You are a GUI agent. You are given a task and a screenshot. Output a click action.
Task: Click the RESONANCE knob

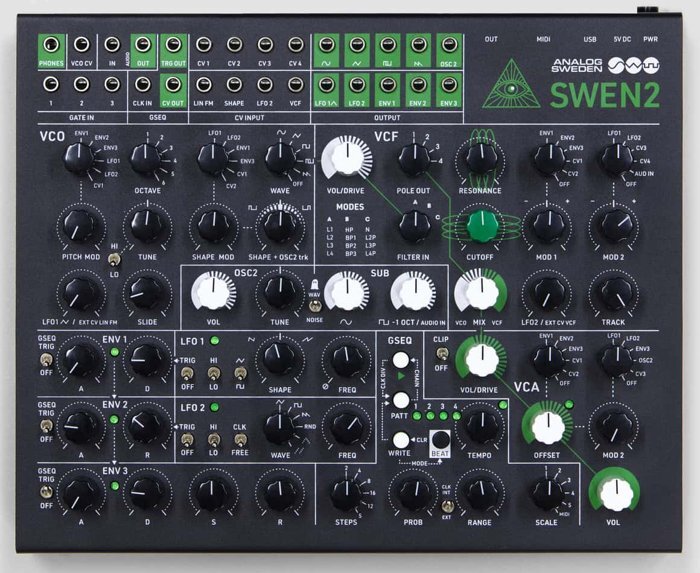click(x=482, y=159)
